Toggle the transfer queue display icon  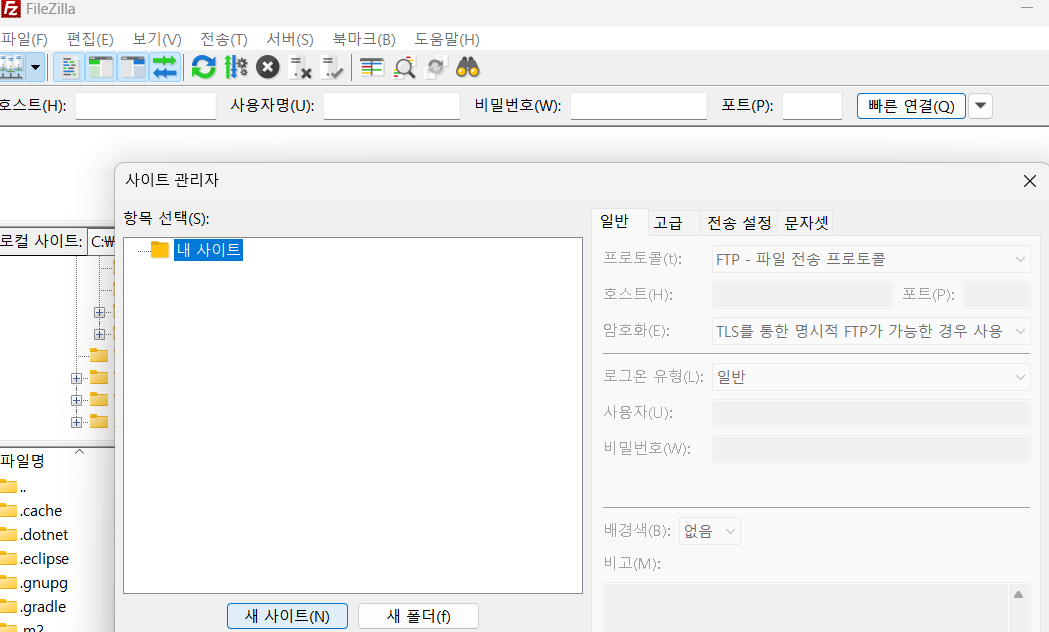click(x=165, y=68)
